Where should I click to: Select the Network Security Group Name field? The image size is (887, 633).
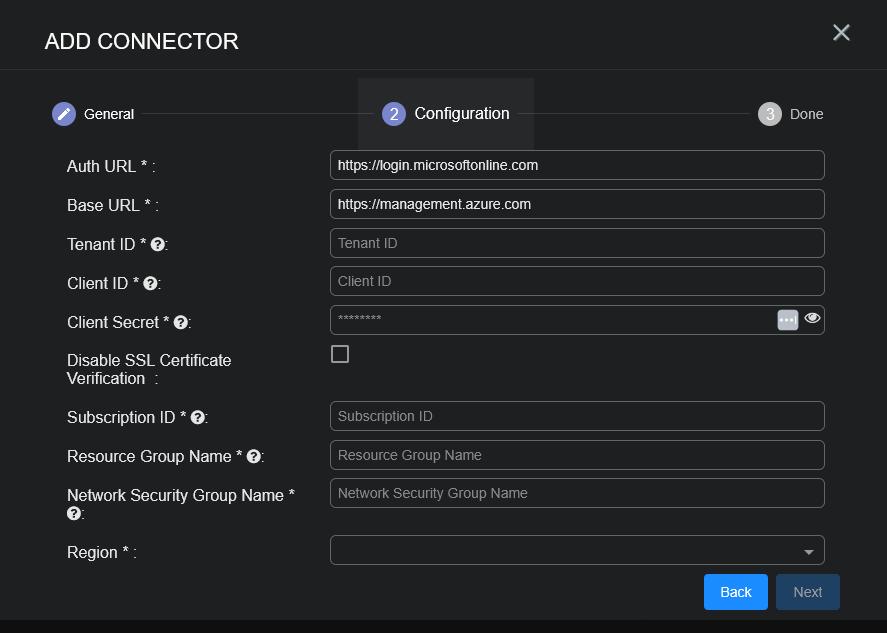tap(577, 493)
